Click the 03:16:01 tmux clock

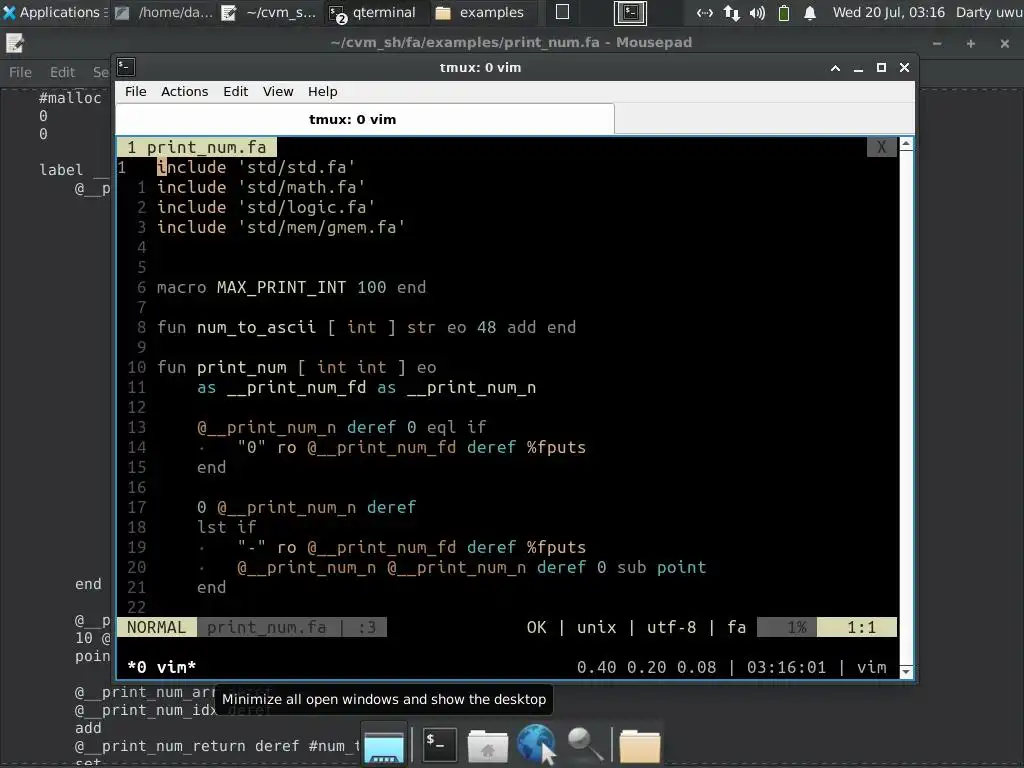click(x=786, y=667)
